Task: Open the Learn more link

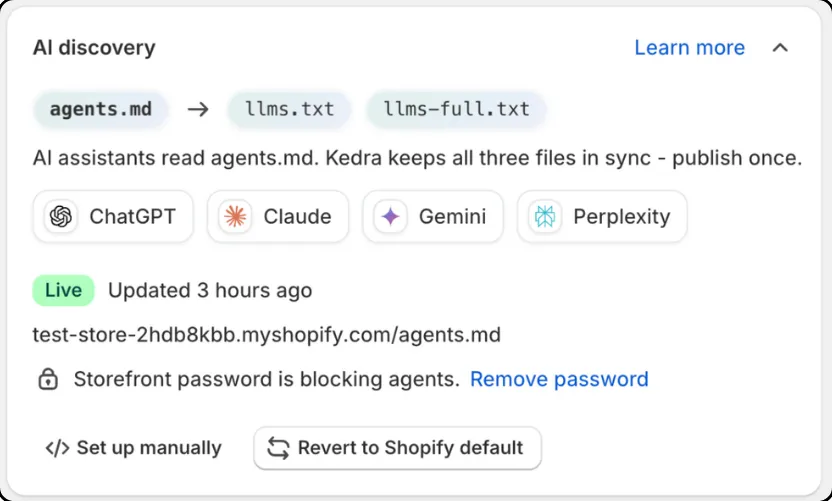Action: 689,48
